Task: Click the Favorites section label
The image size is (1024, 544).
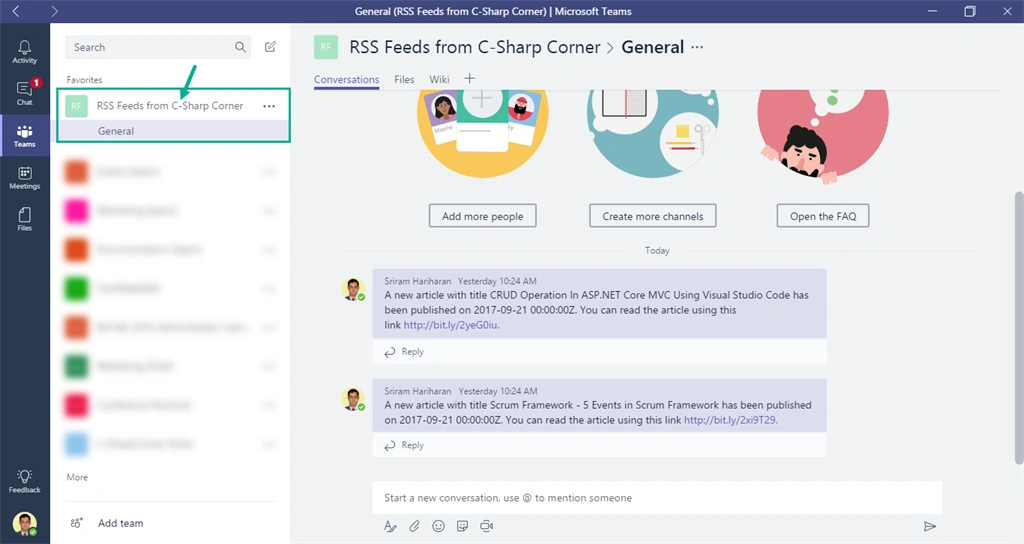Action: click(84, 80)
